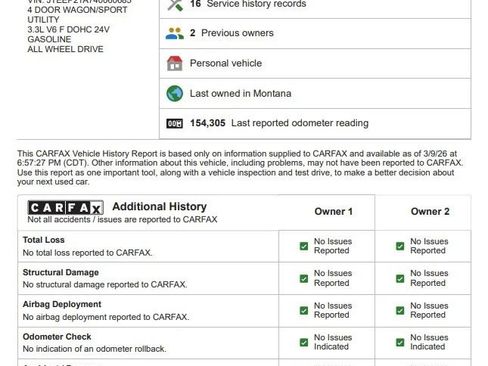Click the odometer reading icon
This screenshot has width=488, height=366.
point(175,123)
